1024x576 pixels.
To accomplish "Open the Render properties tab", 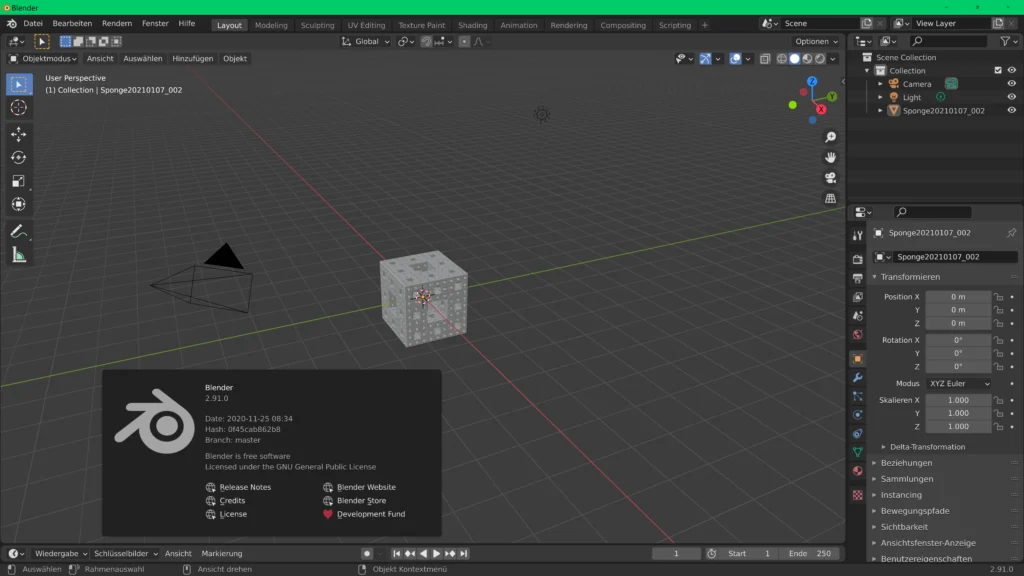I will tap(857, 259).
